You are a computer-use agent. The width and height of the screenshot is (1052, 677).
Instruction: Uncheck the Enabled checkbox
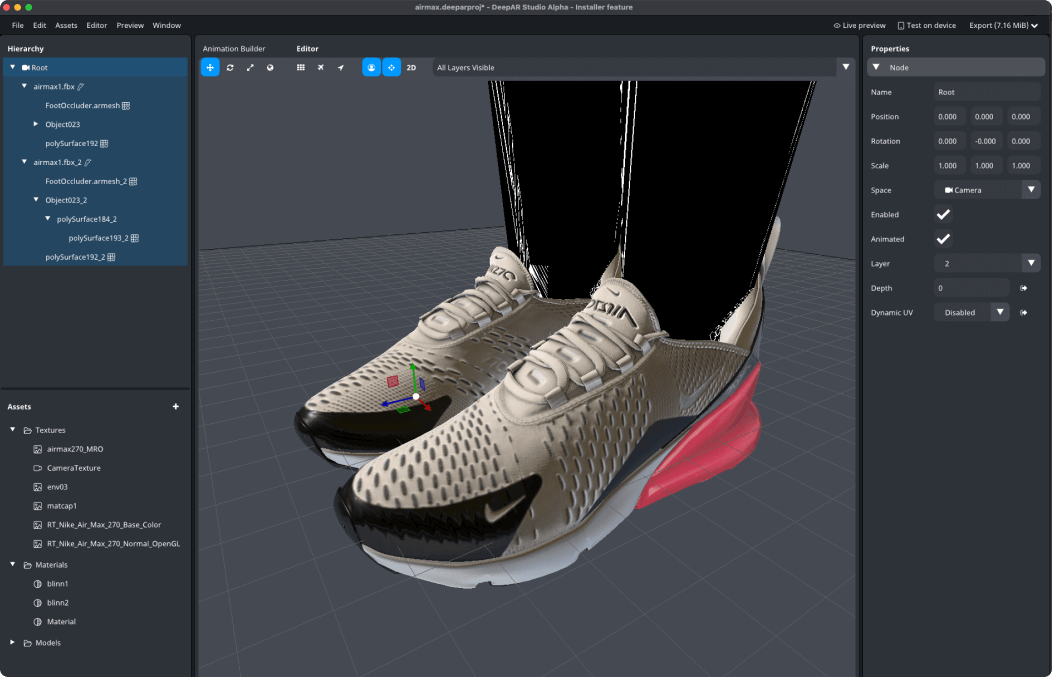pyautogui.click(x=943, y=214)
